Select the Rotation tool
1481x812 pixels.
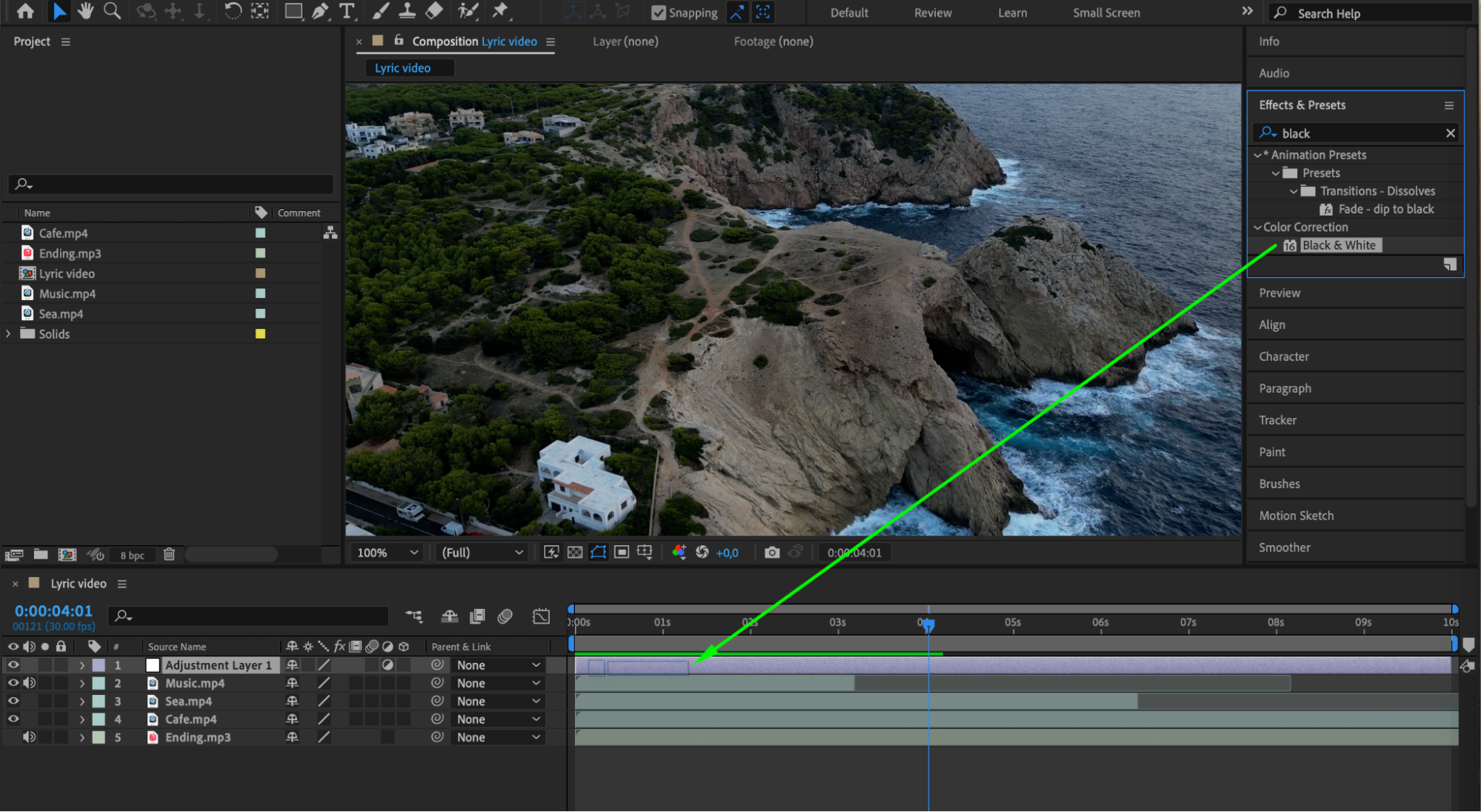pyautogui.click(x=233, y=11)
